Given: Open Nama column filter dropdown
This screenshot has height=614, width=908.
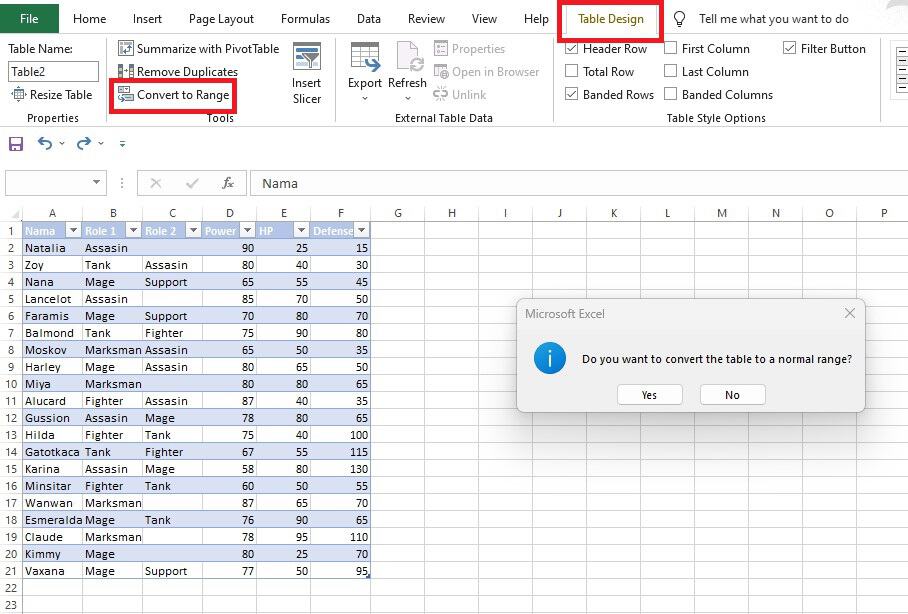Looking at the screenshot, I should pos(73,231).
